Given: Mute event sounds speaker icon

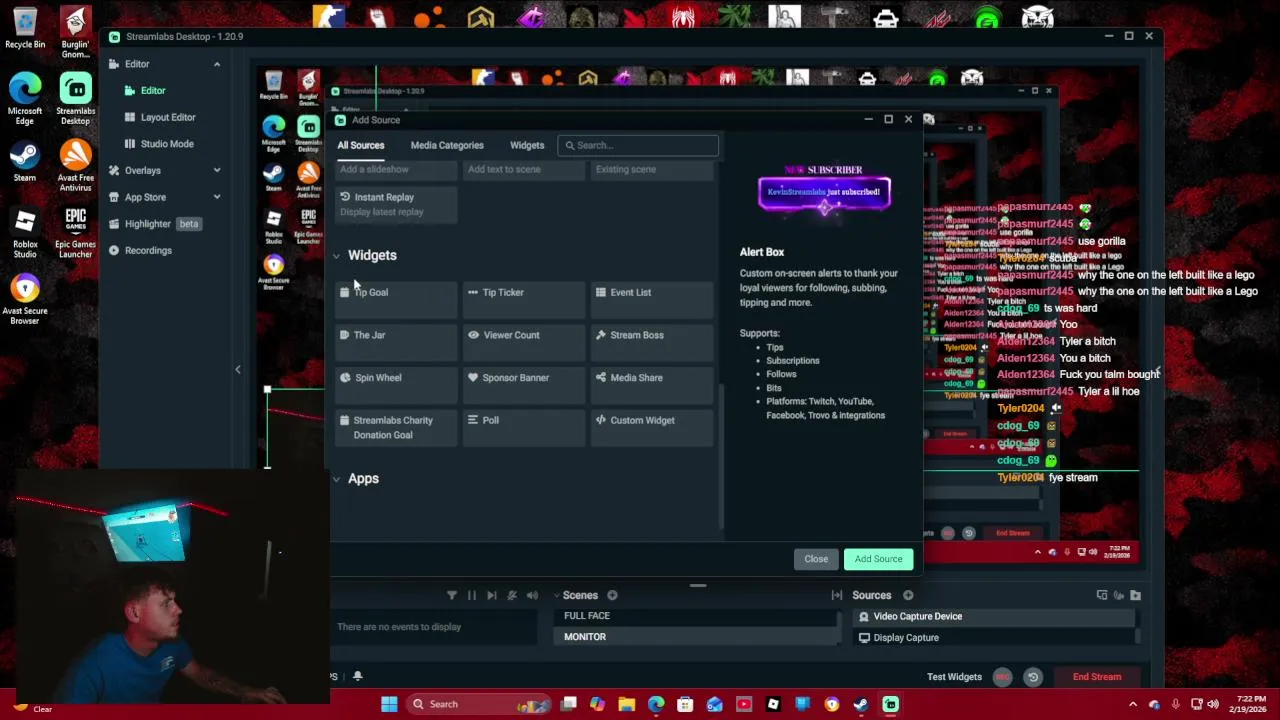Looking at the screenshot, I should tap(532, 596).
